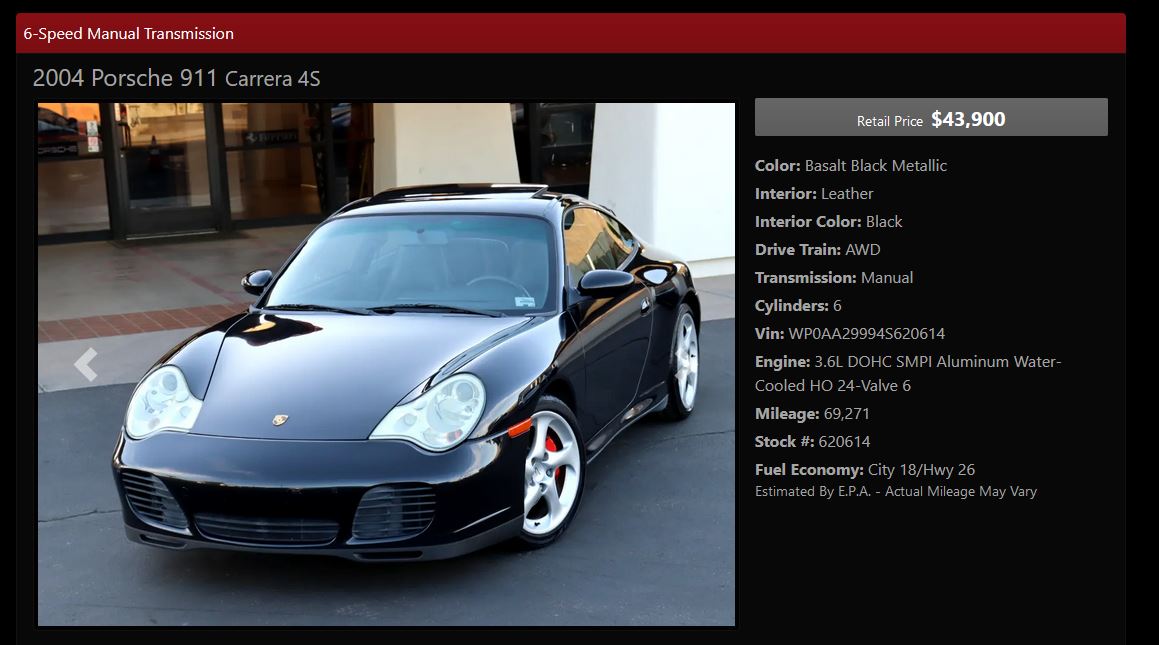Select the Interior Color: Black line
Screen dimensions: 1159x645
tap(829, 222)
